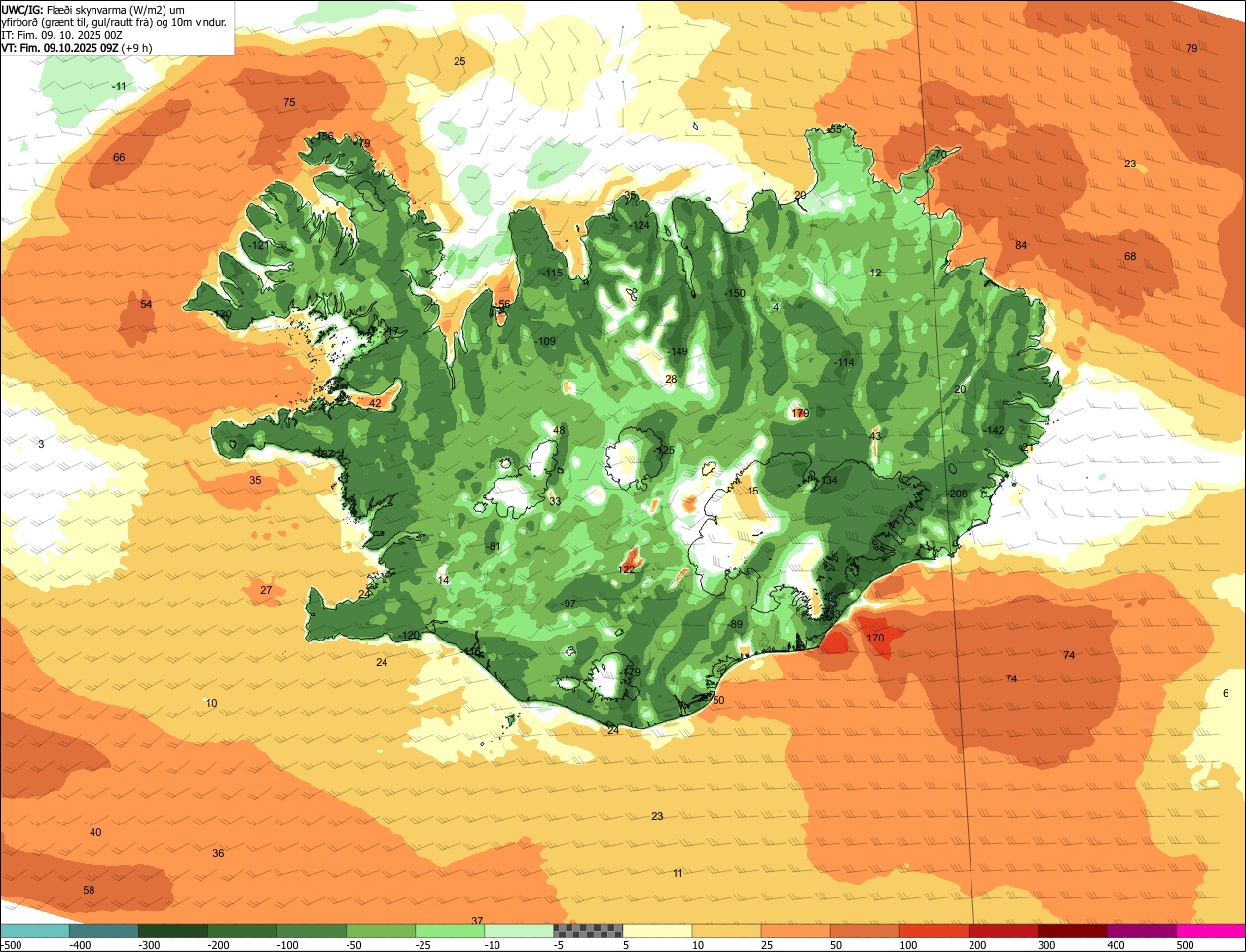
Task: Click the light teal -500 to -400 legend swatch
Action: pyautogui.click(x=34, y=931)
